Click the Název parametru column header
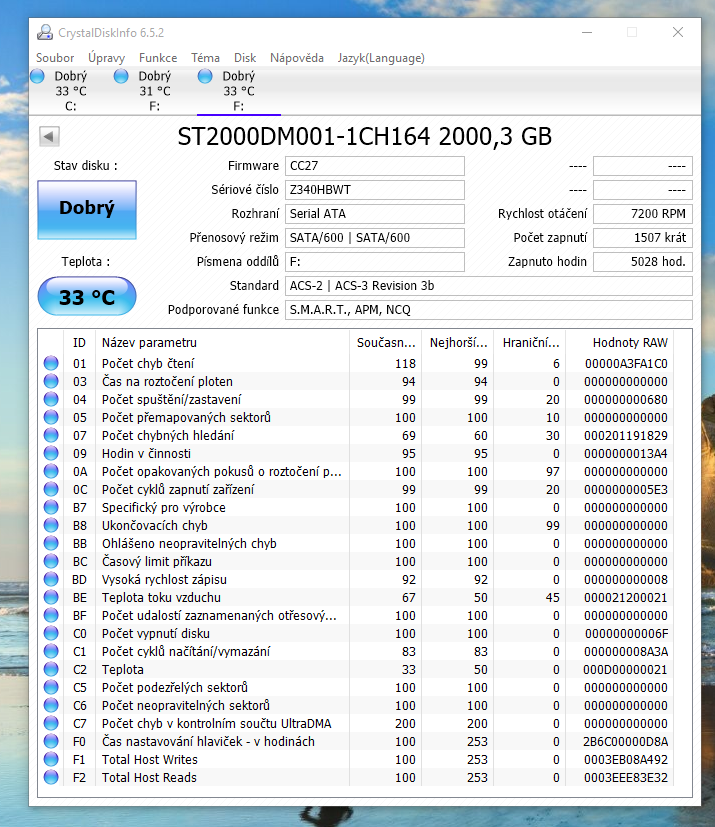The height and width of the screenshot is (827, 715). (223, 343)
